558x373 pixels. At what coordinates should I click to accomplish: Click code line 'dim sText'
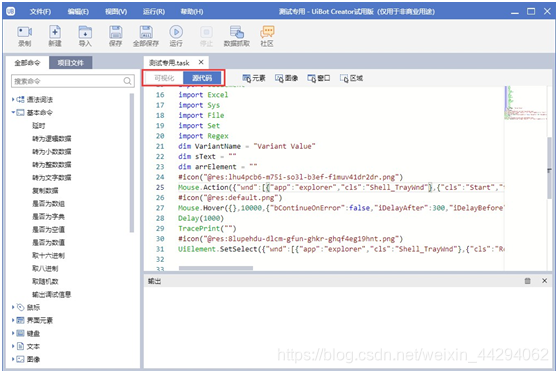pyautogui.click(x=207, y=157)
